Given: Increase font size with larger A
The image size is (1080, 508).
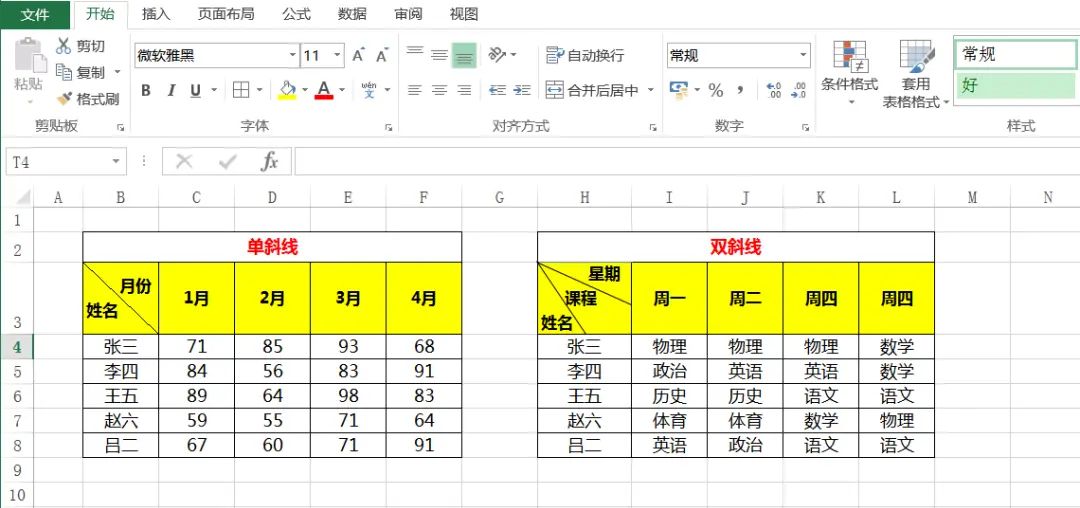Looking at the screenshot, I should point(358,55).
